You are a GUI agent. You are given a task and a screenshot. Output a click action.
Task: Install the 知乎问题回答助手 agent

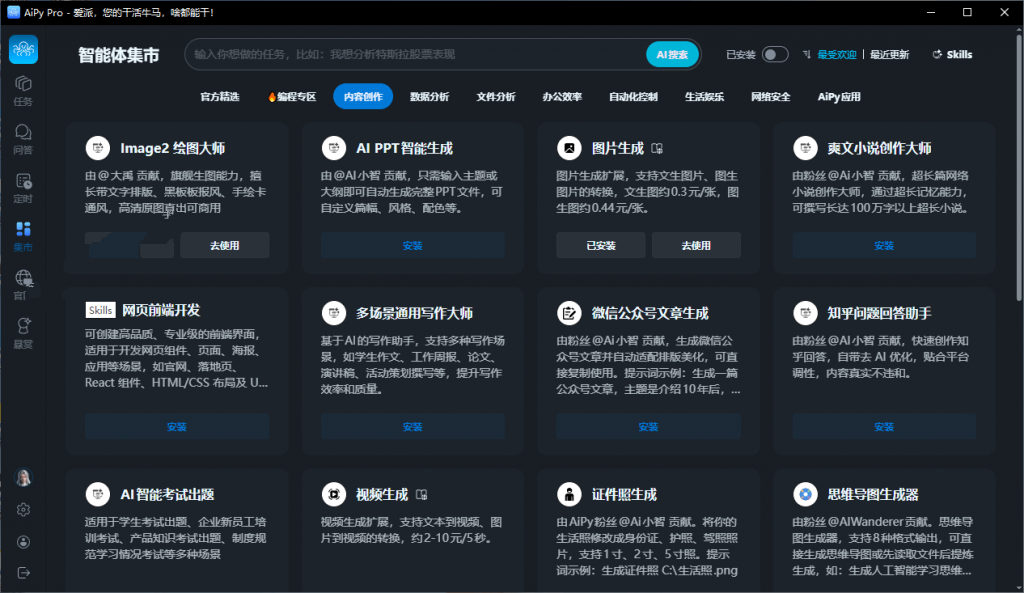[x=884, y=426]
